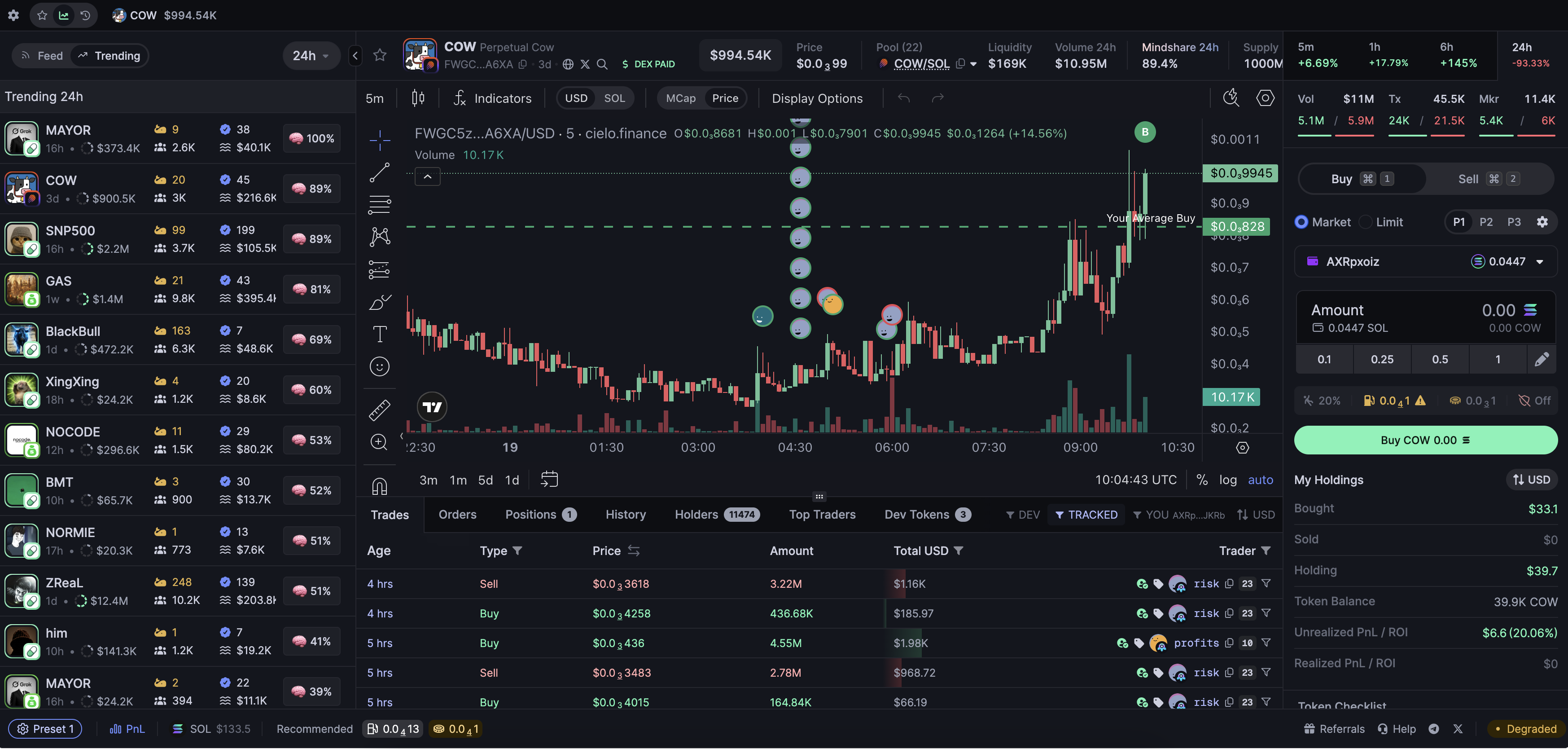The height and width of the screenshot is (749, 1568).
Task: Switch to the Top Traders tab
Action: click(822, 515)
